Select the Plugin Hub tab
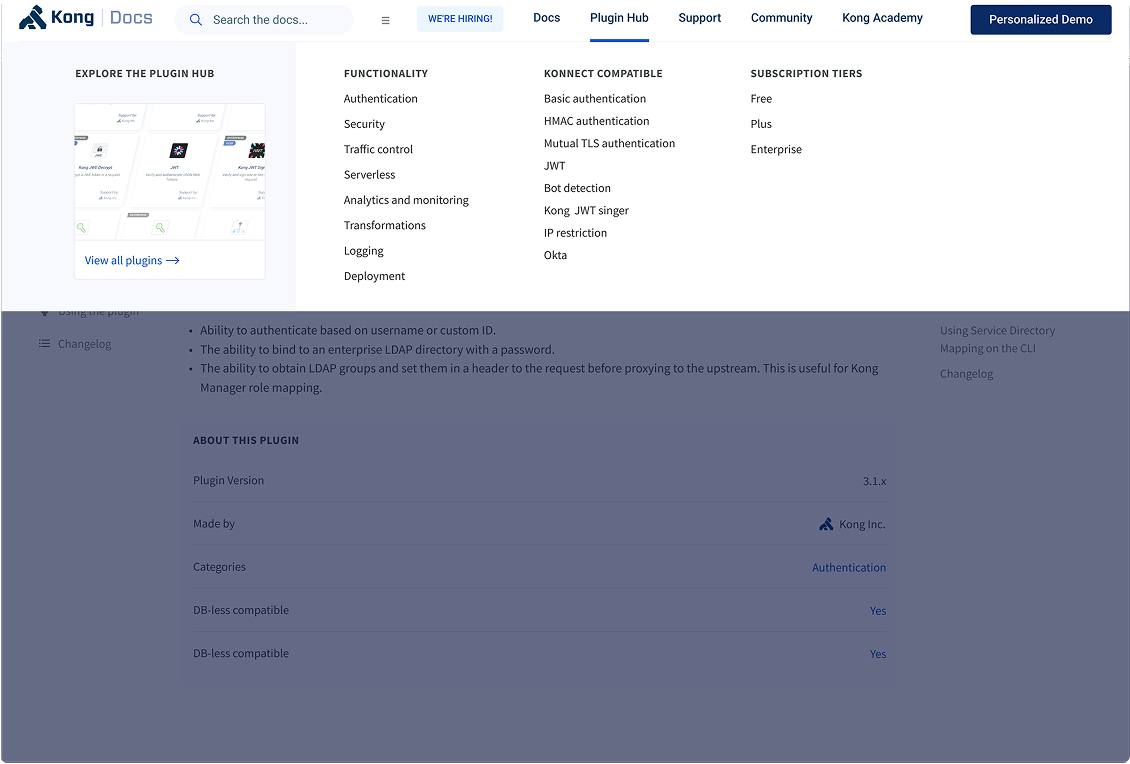 [619, 17]
